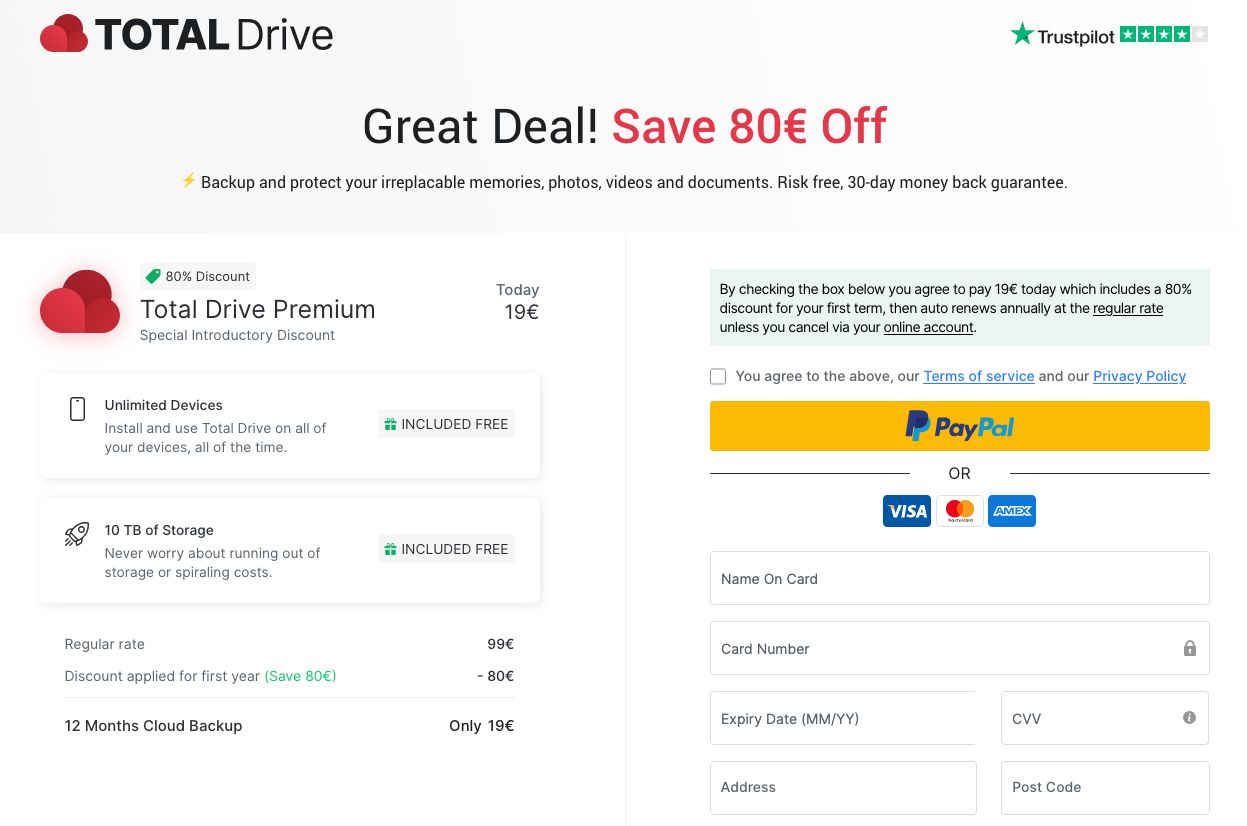Screen dimensions: 1247x826
Task: Click the CVV info icon
Action: (x=1189, y=718)
